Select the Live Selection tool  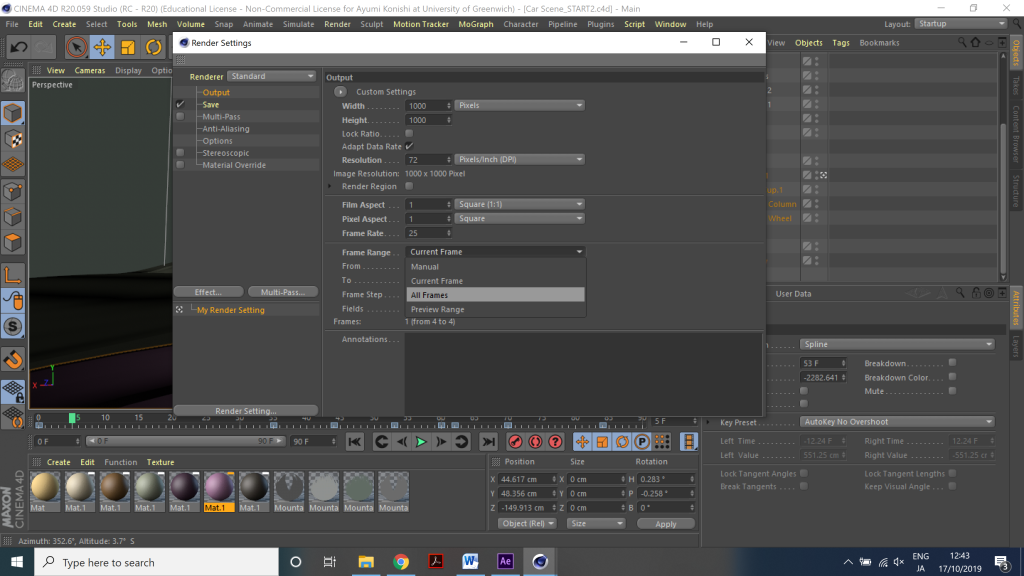coord(76,47)
